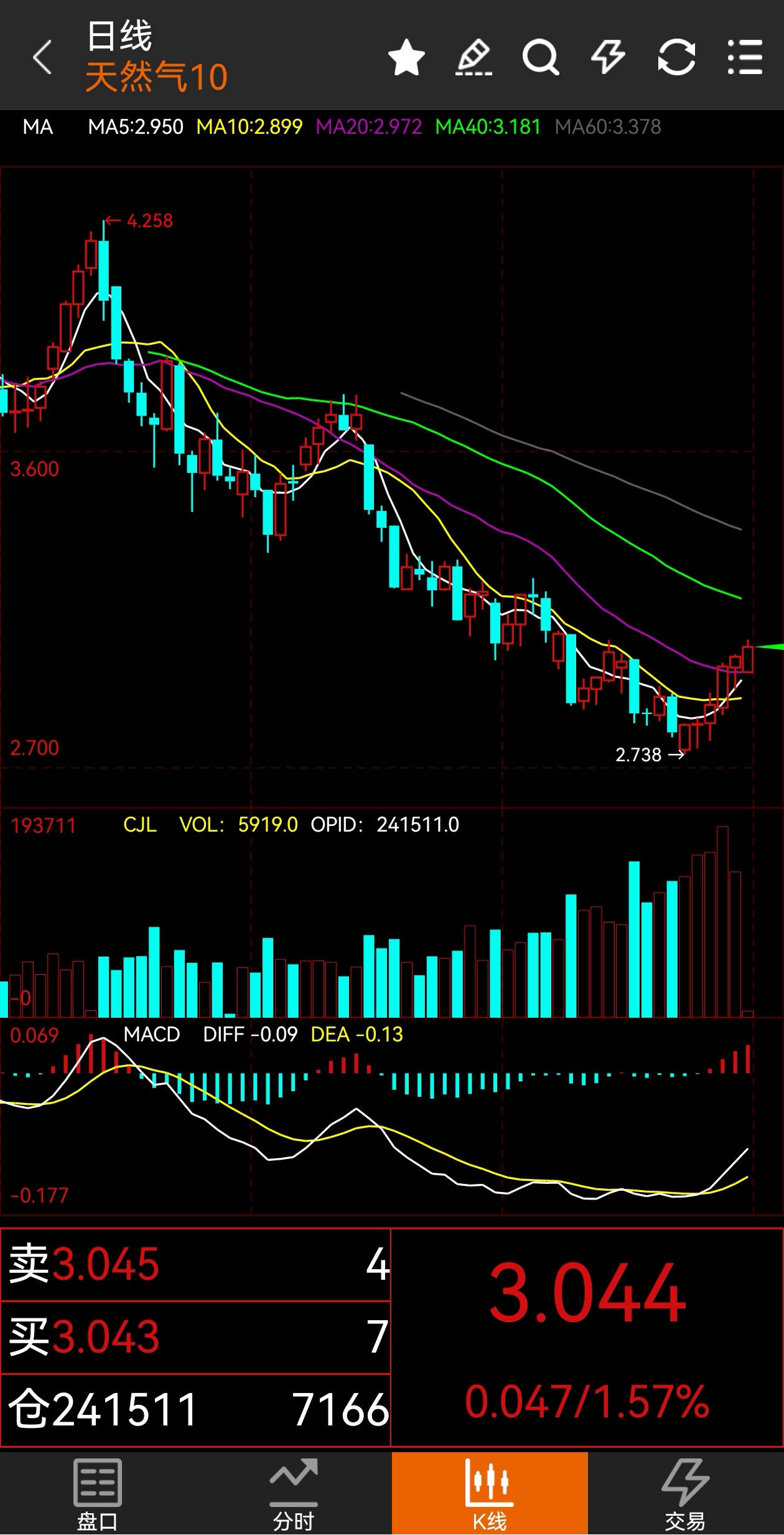Open the search magnifier icon

[540, 57]
